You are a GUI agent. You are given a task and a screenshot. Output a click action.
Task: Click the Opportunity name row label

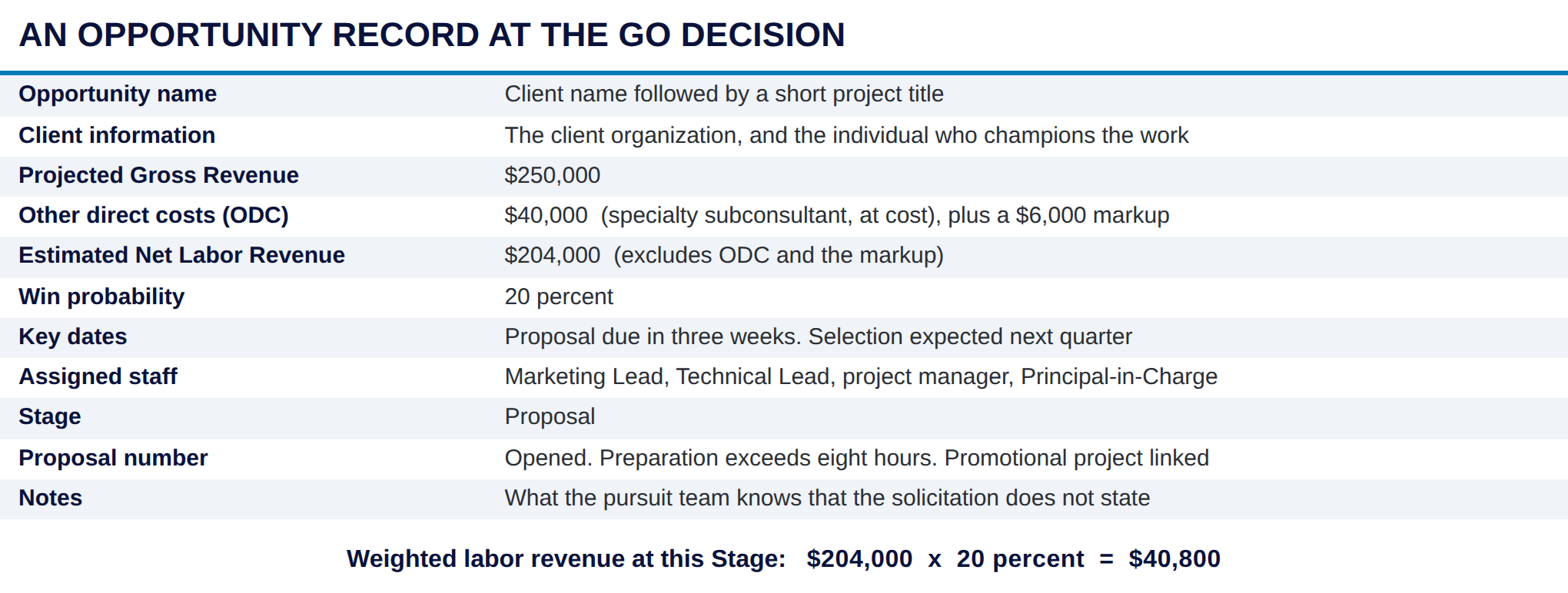coord(118,94)
